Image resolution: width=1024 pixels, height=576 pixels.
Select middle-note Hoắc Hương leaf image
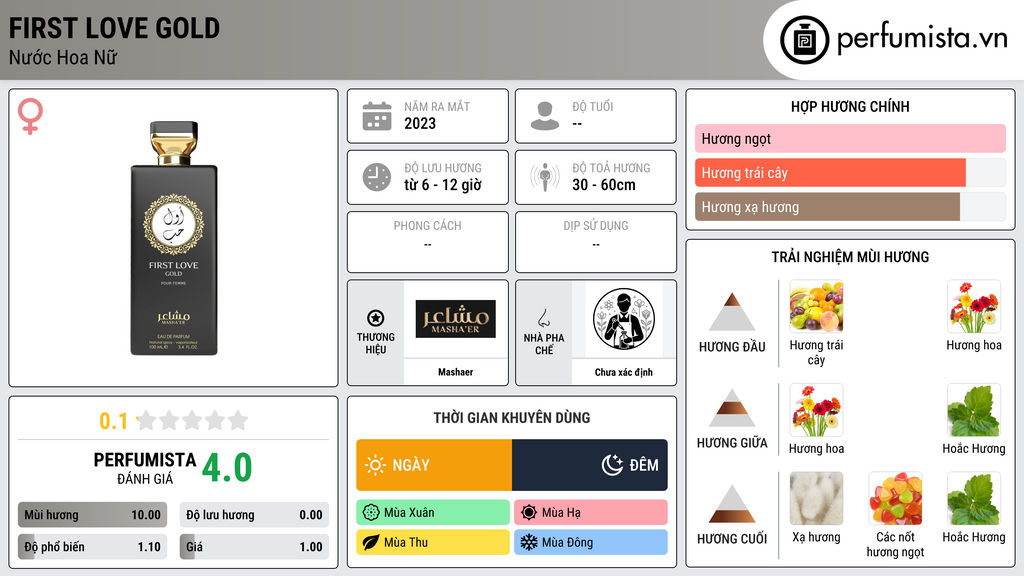pos(974,410)
